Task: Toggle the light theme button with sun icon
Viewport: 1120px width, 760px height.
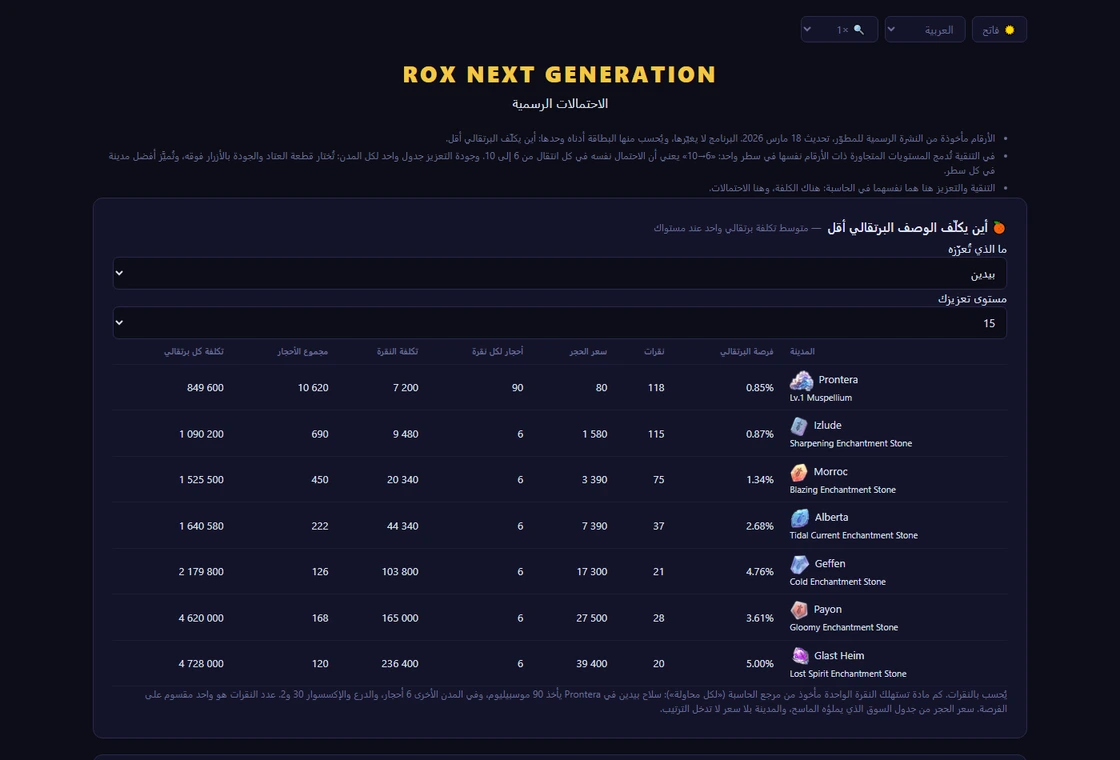Action: (999, 29)
